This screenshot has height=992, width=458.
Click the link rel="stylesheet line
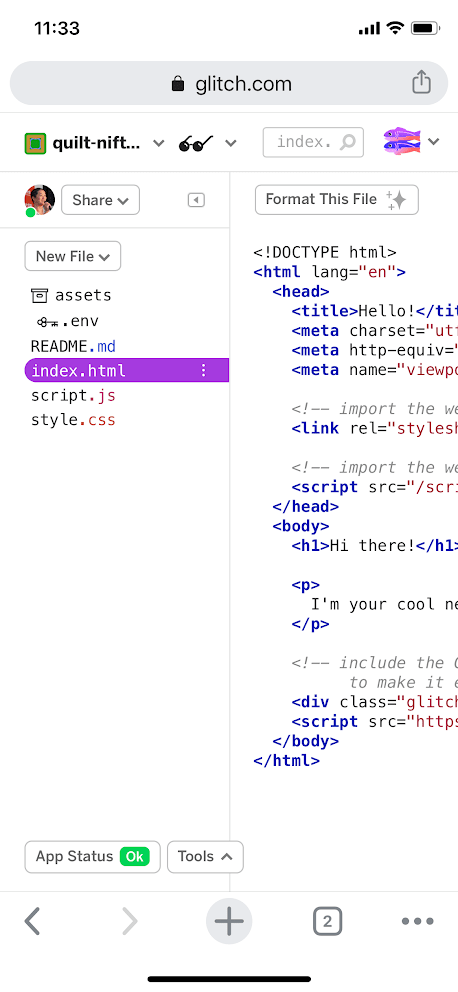[x=374, y=428]
